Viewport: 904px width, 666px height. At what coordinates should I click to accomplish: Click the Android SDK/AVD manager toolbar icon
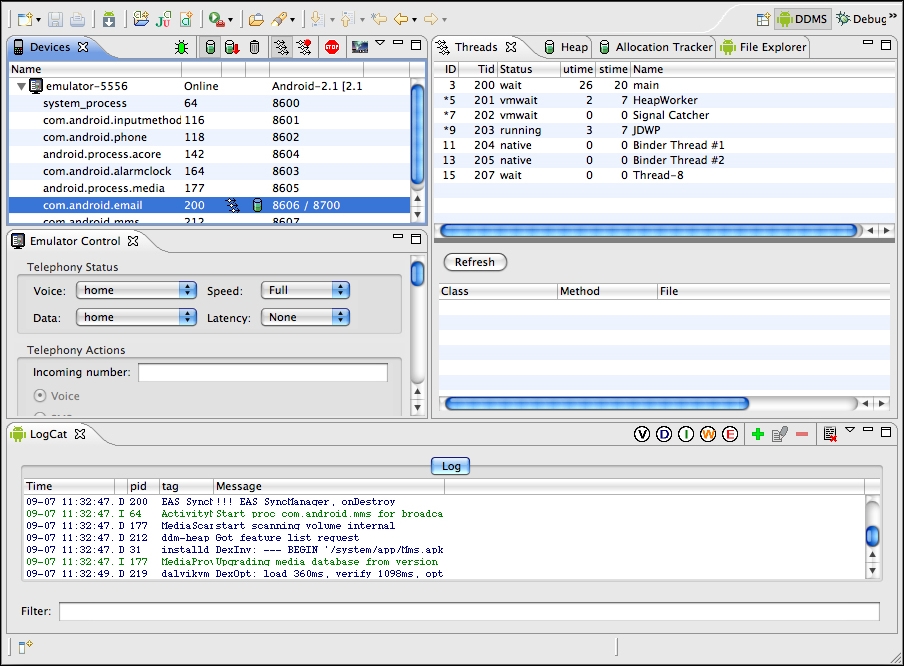pyautogui.click(x=109, y=20)
